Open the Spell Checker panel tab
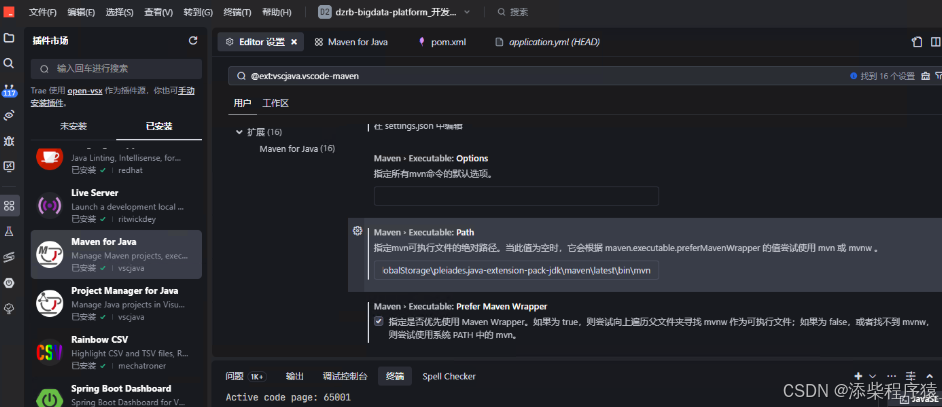Viewport: 942px width, 407px height. (x=449, y=376)
